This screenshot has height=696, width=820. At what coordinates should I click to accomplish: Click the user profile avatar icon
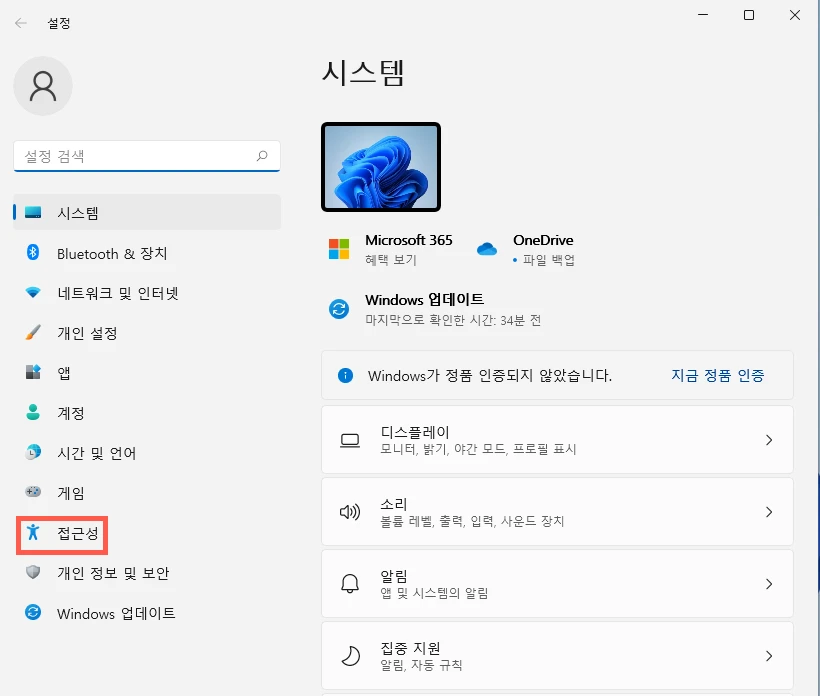[42, 86]
